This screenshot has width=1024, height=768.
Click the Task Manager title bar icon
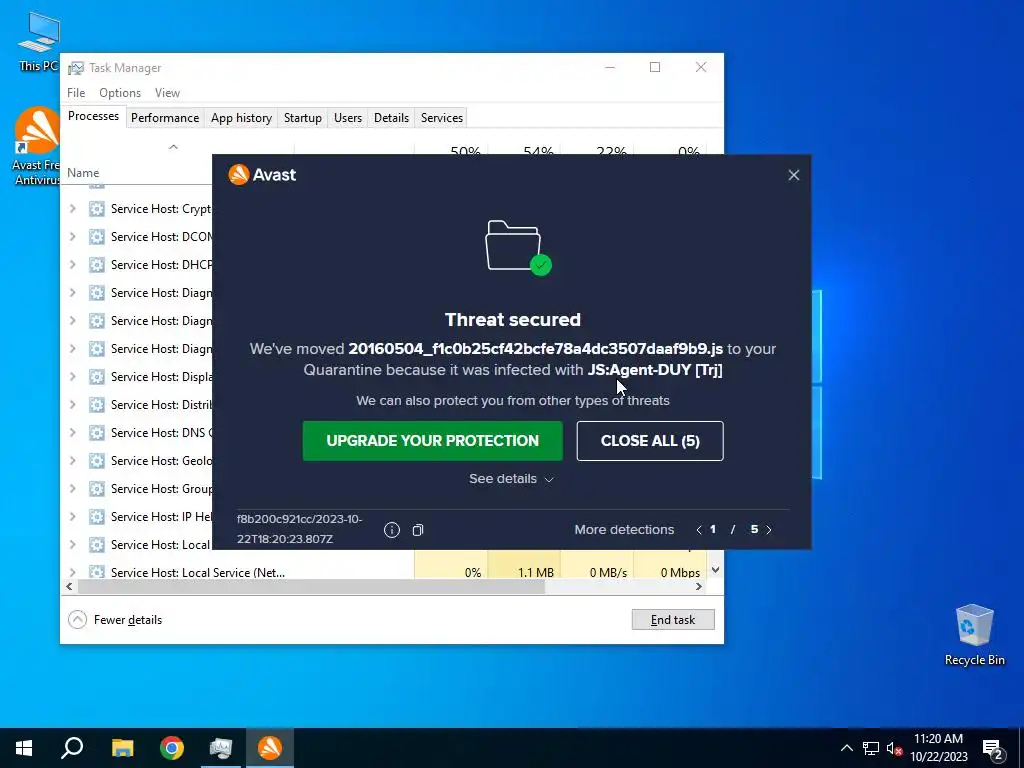point(76,68)
